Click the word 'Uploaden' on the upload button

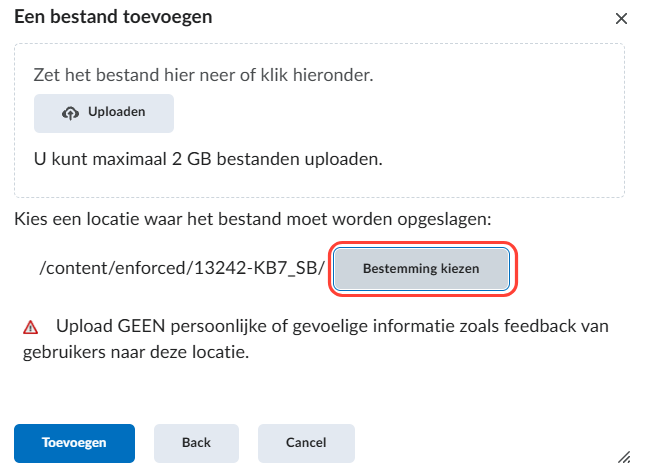click(117, 112)
